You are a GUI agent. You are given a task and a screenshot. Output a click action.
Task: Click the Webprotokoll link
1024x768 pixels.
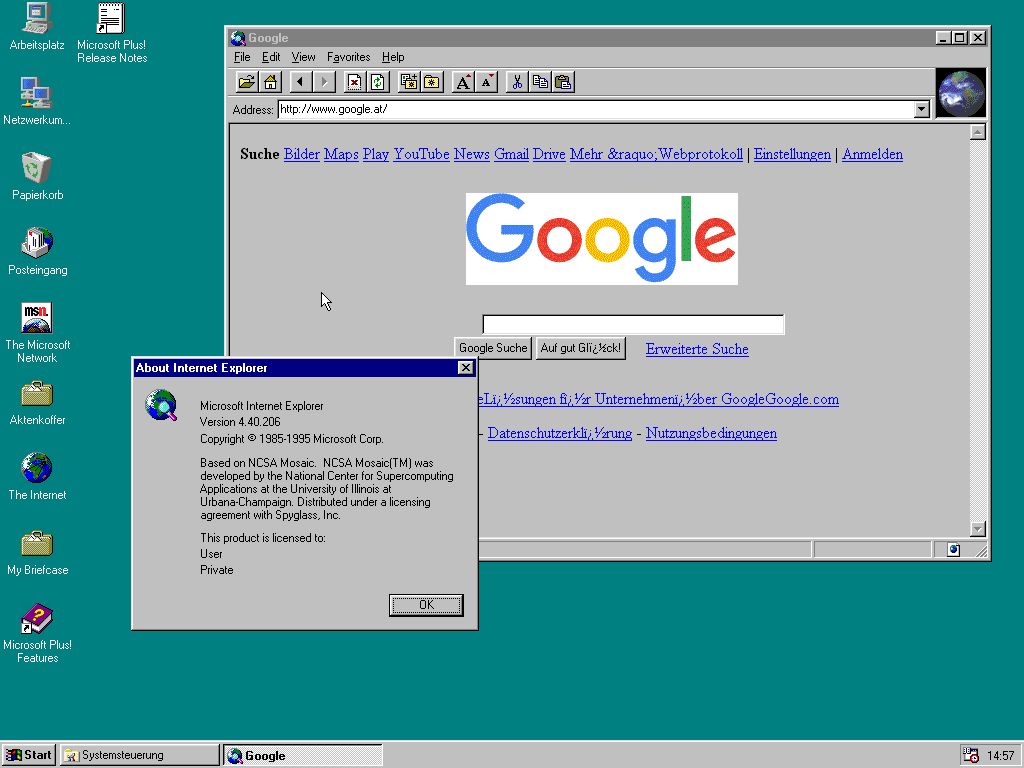coord(700,155)
